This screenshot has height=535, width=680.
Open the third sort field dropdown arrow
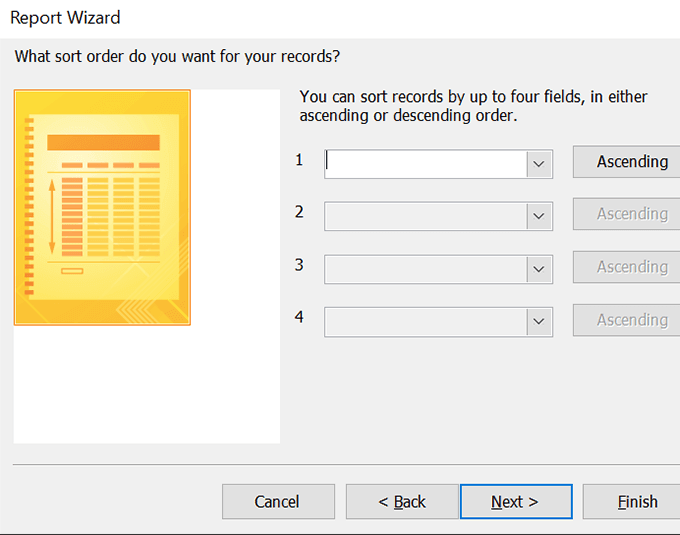tap(539, 269)
